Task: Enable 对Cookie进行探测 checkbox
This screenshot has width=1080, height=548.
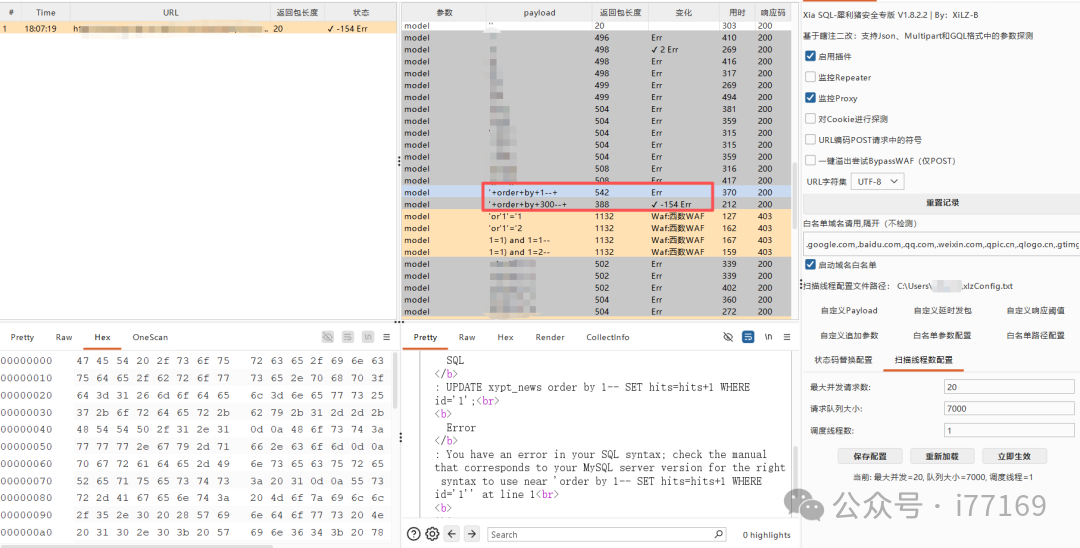Action: coord(810,118)
